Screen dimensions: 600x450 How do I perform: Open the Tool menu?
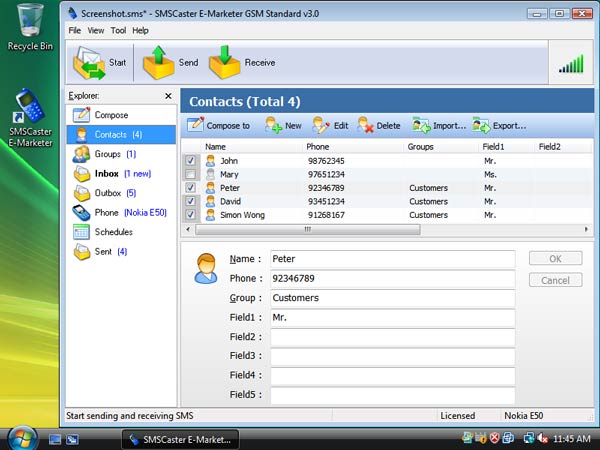click(118, 31)
